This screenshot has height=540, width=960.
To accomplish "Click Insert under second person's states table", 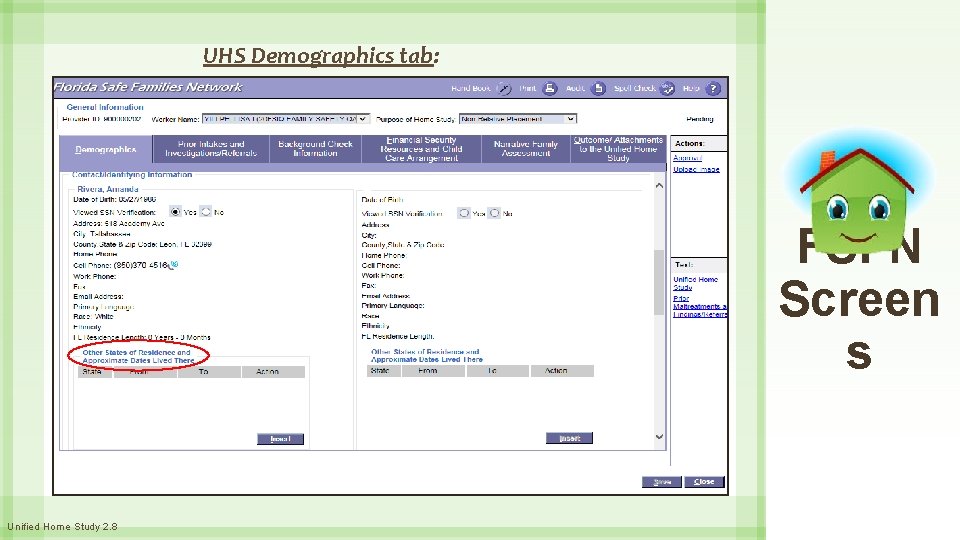I will point(569,438).
